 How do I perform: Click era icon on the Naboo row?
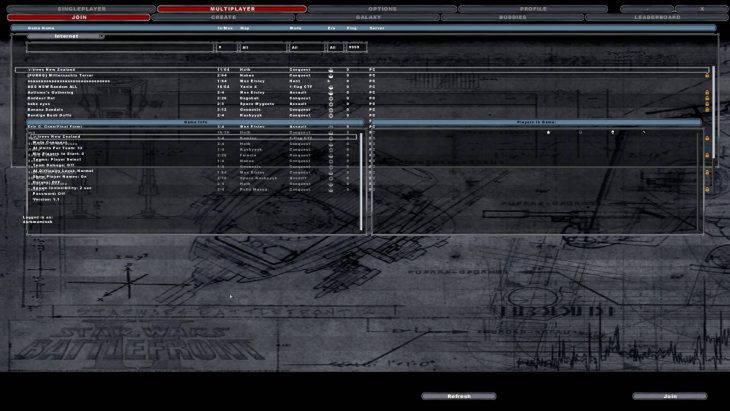point(331,75)
